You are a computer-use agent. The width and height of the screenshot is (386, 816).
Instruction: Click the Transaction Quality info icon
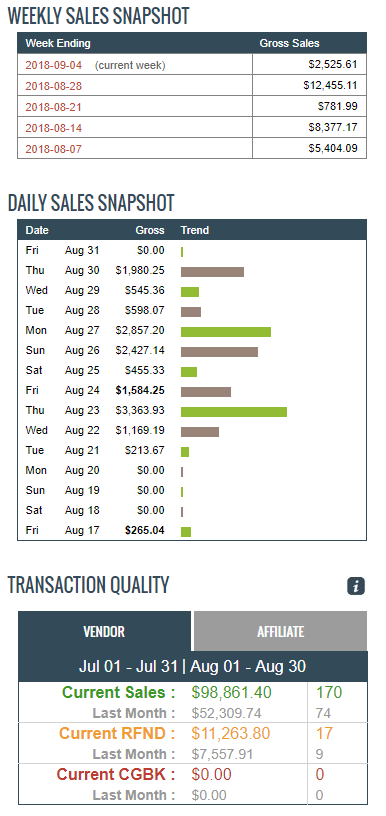click(x=356, y=586)
